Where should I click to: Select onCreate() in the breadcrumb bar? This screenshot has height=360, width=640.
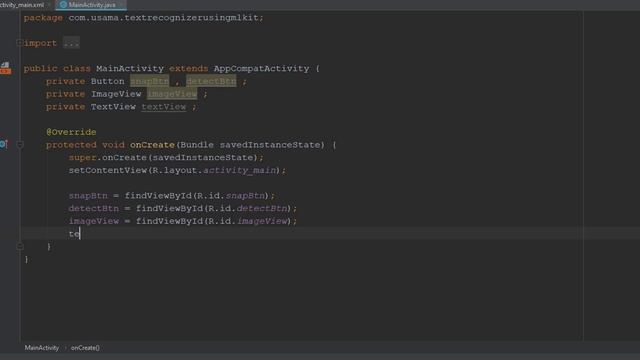pyautogui.click(x=85, y=348)
